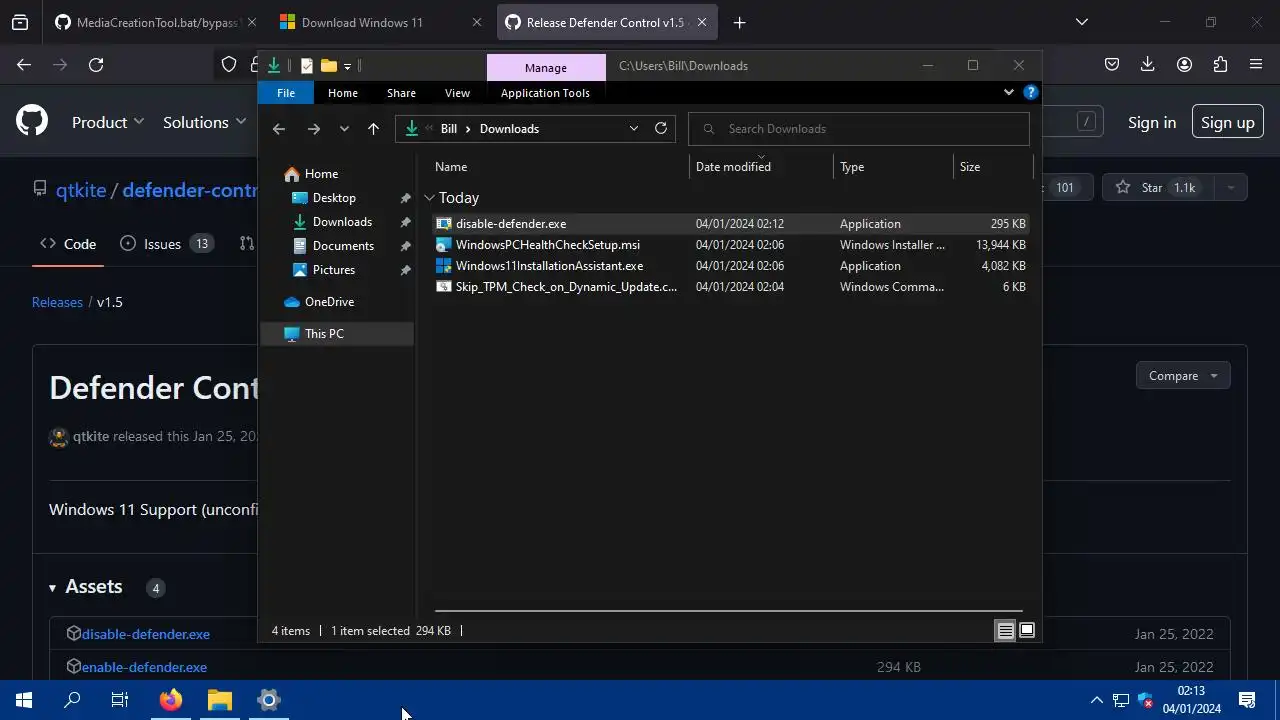1280x720 pixels.
Task: Open the Firefox hamburger menu
Action: pos(1256,65)
